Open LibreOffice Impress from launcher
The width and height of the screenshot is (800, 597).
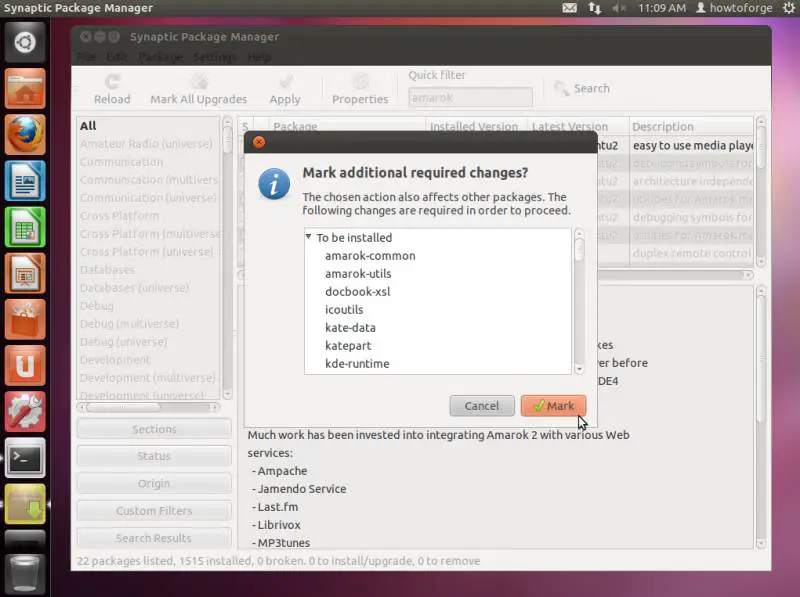point(25,273)
